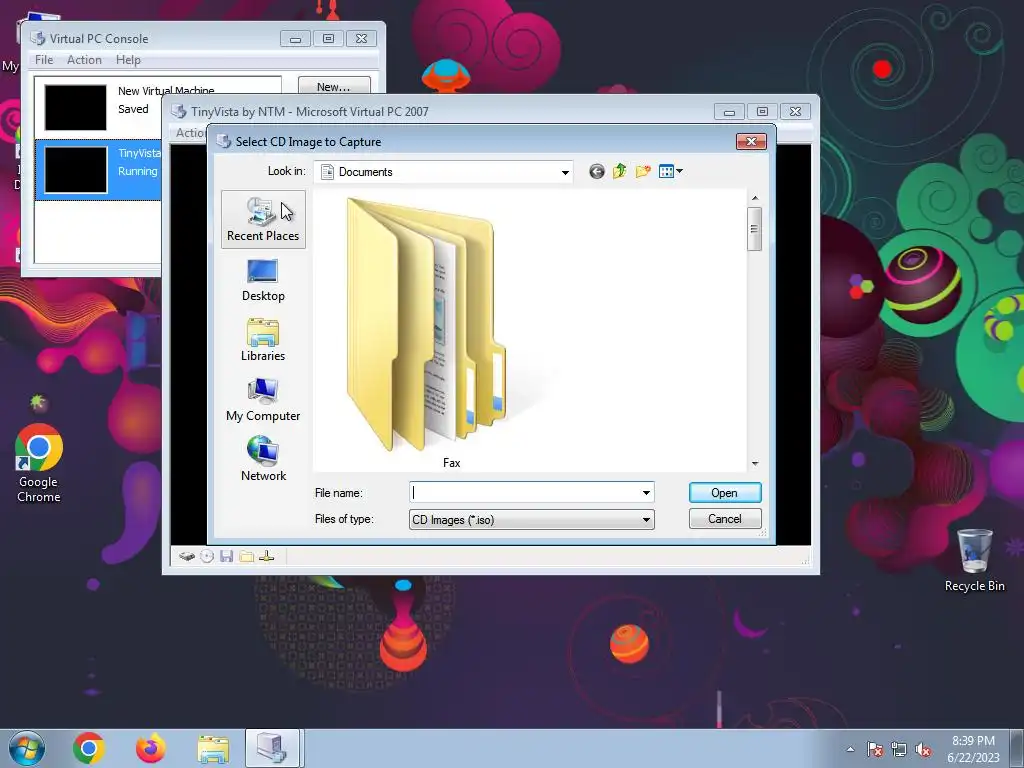The image size is (1024, 768).
Task: Open File menu in Virtual PC Console
Action: click(x=44, y=60)
